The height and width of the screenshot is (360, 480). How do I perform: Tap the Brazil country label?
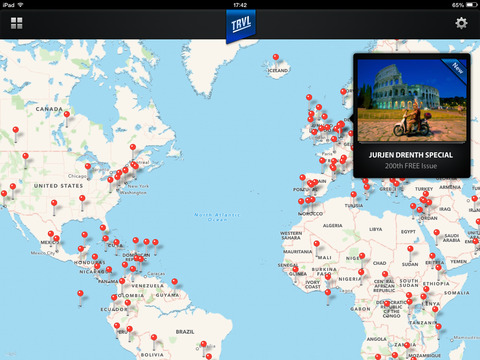185,332
